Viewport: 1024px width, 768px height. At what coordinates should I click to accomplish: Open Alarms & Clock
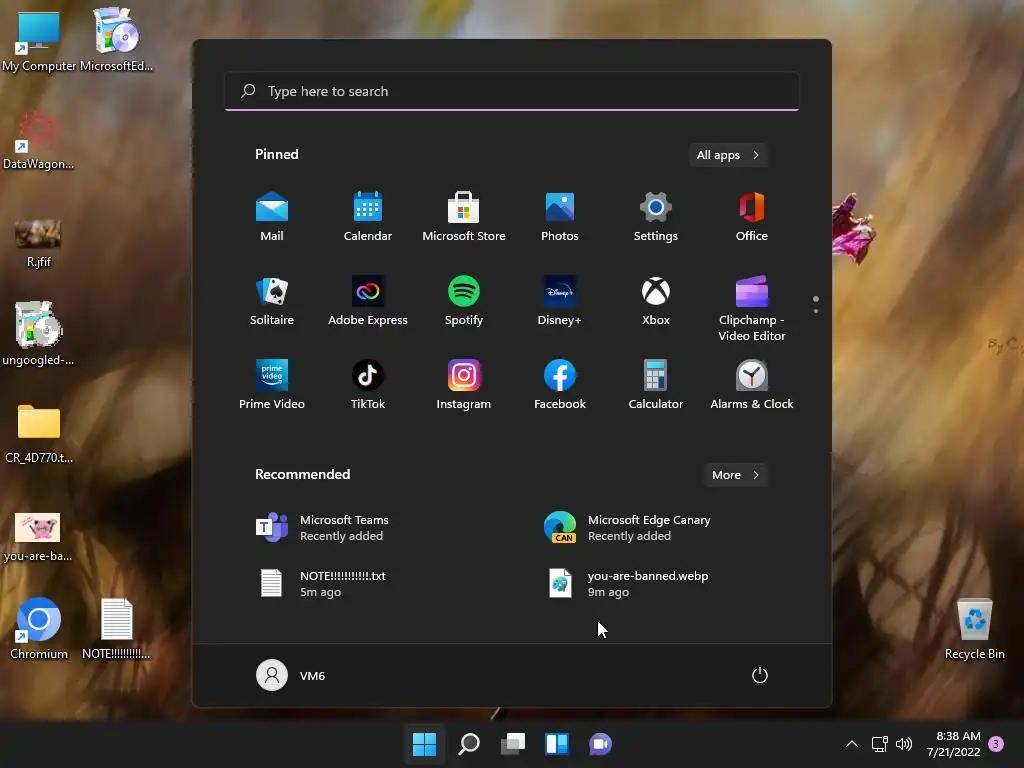point(752,385)
